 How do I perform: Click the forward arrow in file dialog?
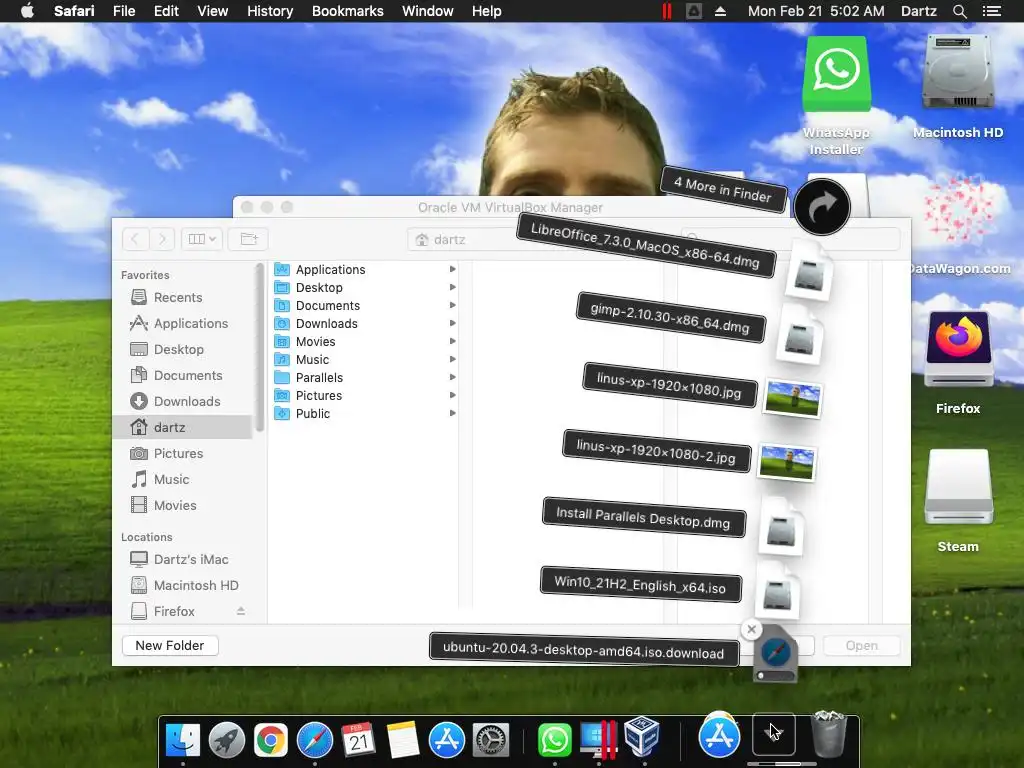tap(162, 239)
